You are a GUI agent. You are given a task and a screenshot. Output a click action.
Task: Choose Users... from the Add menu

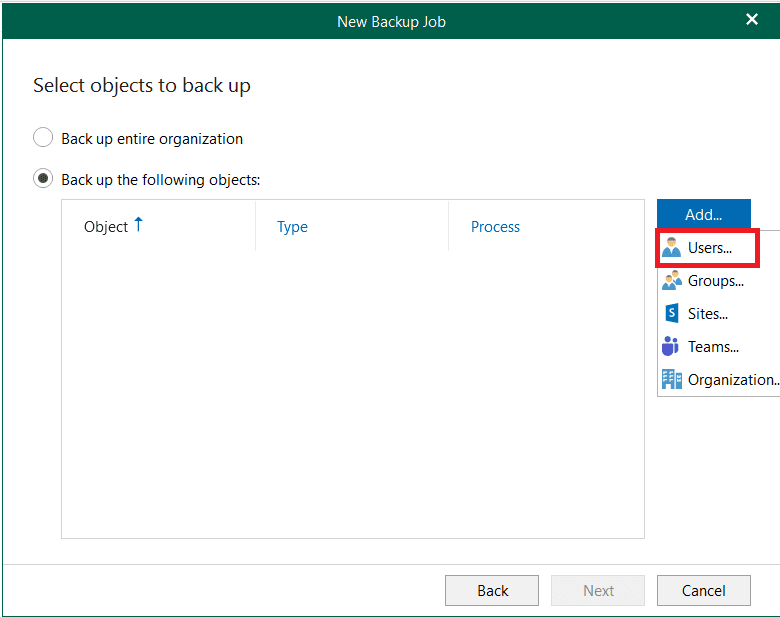[708, 248]
